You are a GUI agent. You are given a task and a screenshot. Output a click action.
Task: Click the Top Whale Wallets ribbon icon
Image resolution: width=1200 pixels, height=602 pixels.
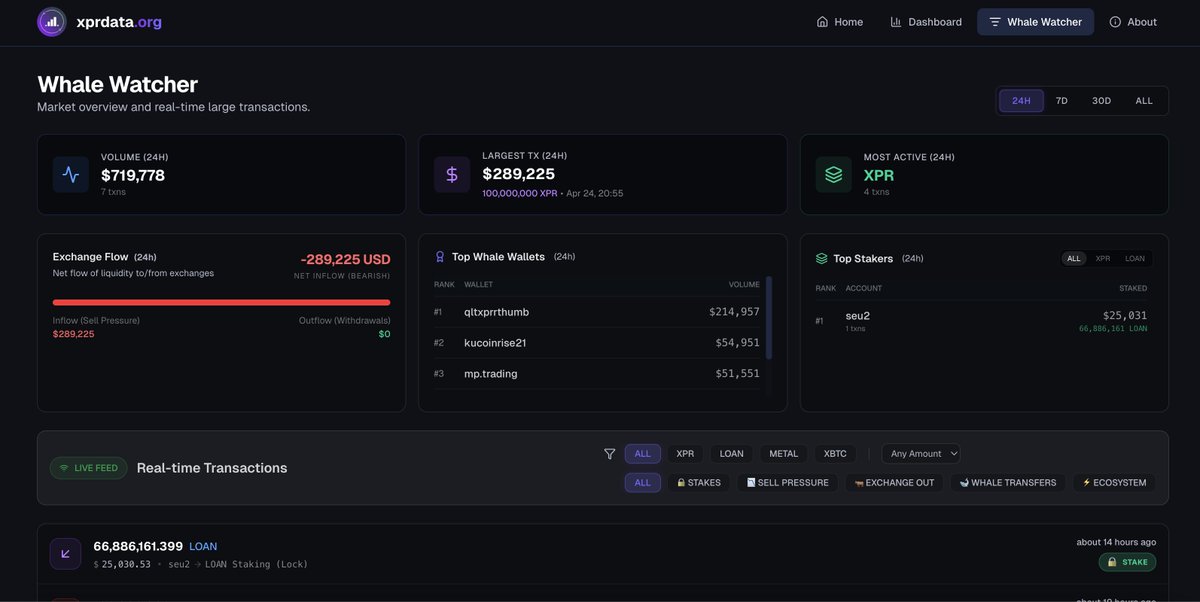(x=440, y=257)
